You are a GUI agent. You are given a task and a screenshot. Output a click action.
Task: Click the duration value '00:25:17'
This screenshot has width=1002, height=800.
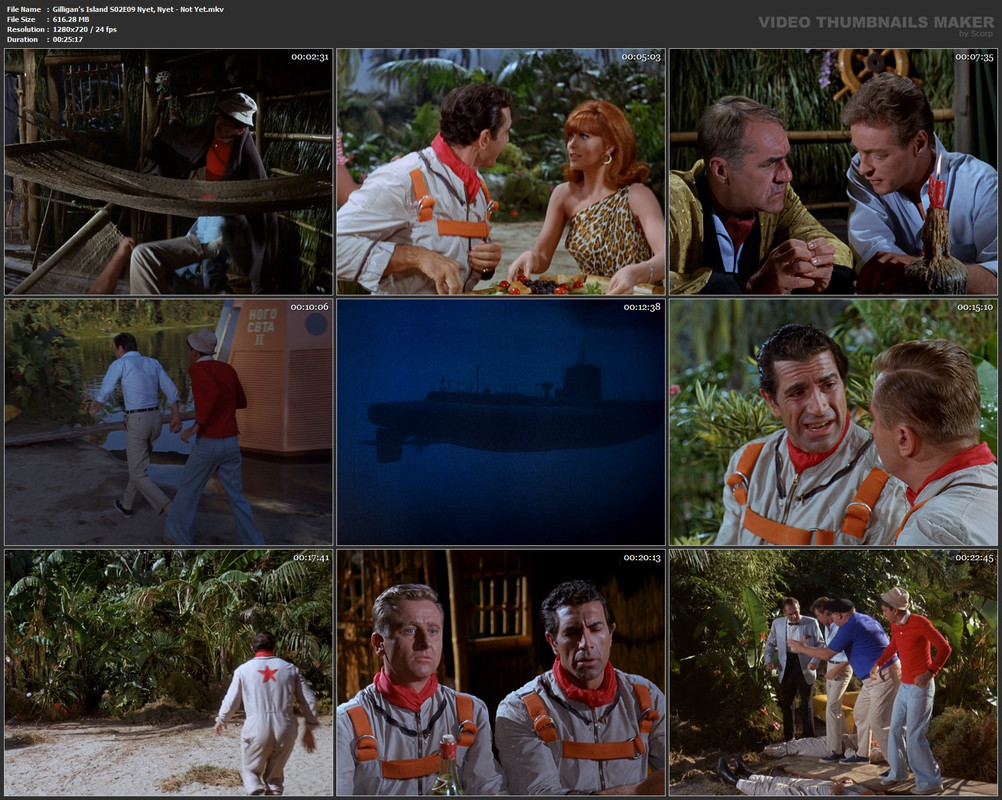(x=68, y=40)
